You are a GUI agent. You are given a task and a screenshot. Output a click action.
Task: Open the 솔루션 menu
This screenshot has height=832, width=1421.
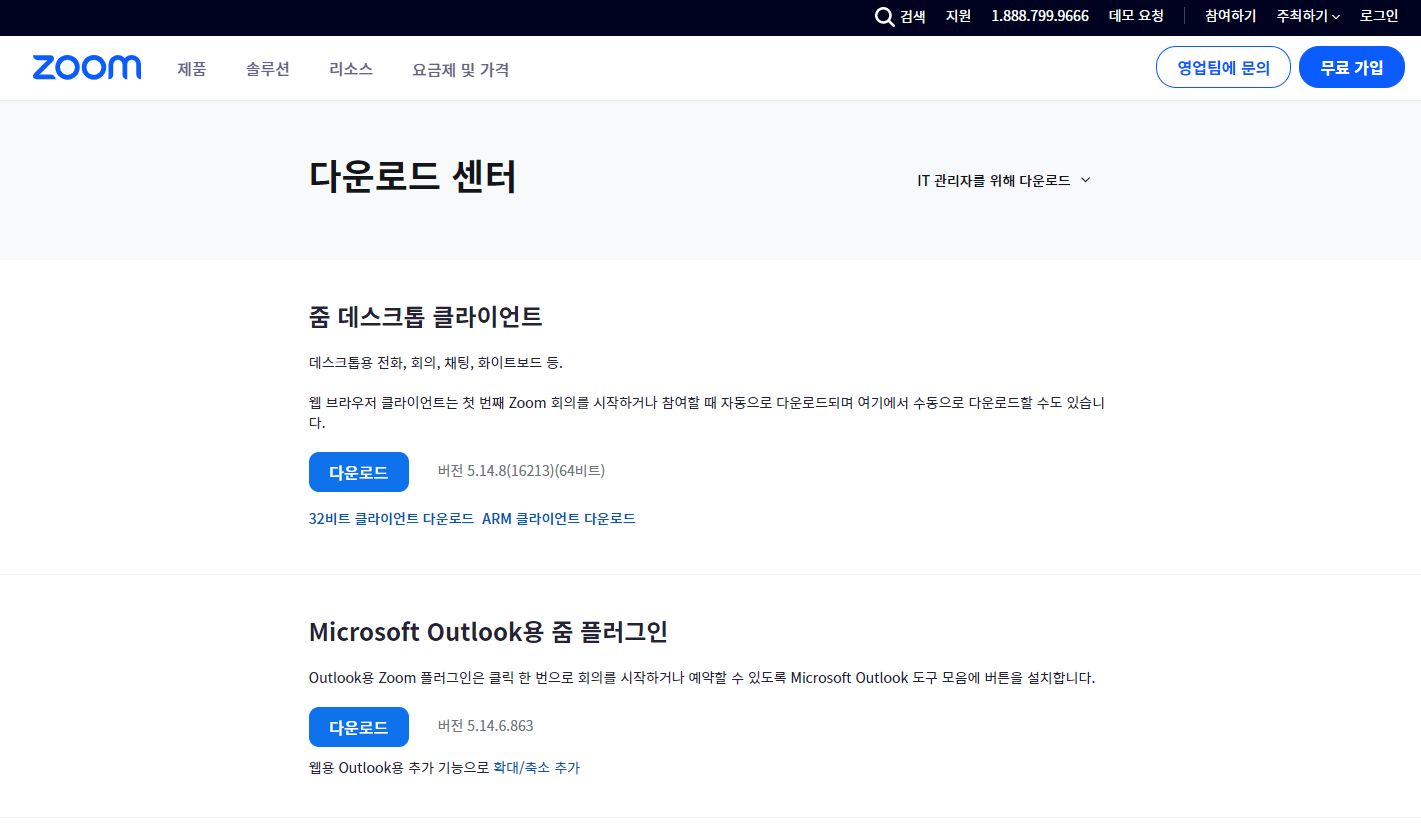(267, 70)
